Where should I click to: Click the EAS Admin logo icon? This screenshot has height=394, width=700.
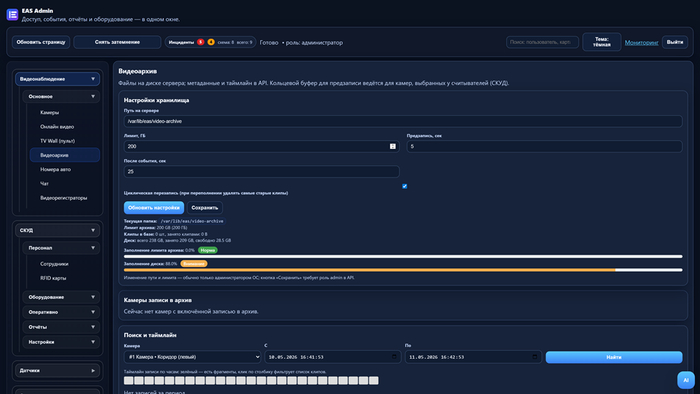12,15
